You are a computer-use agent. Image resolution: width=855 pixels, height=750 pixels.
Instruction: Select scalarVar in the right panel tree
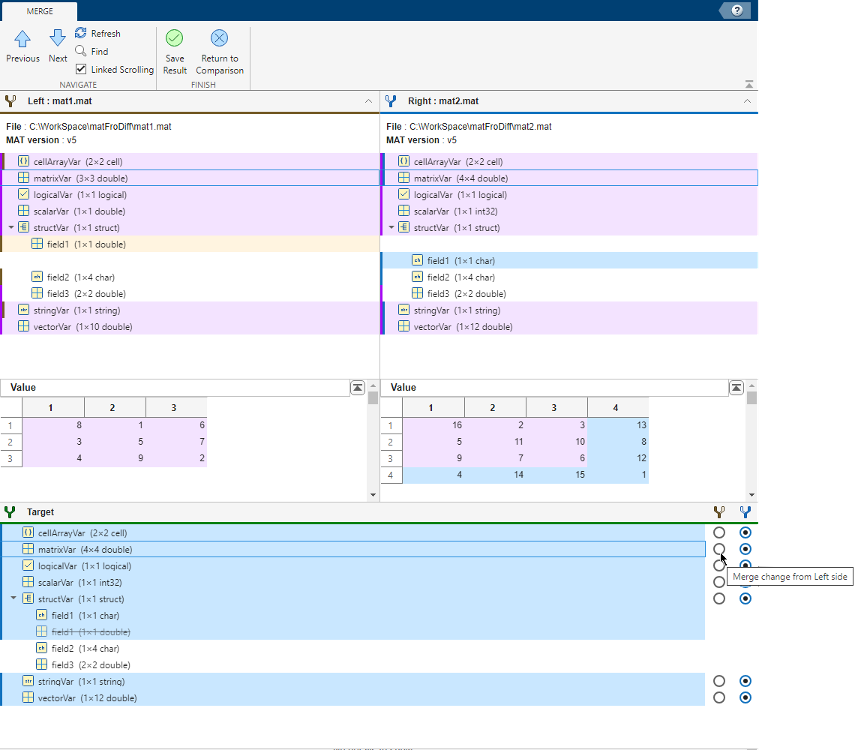(x=447, y=211)
